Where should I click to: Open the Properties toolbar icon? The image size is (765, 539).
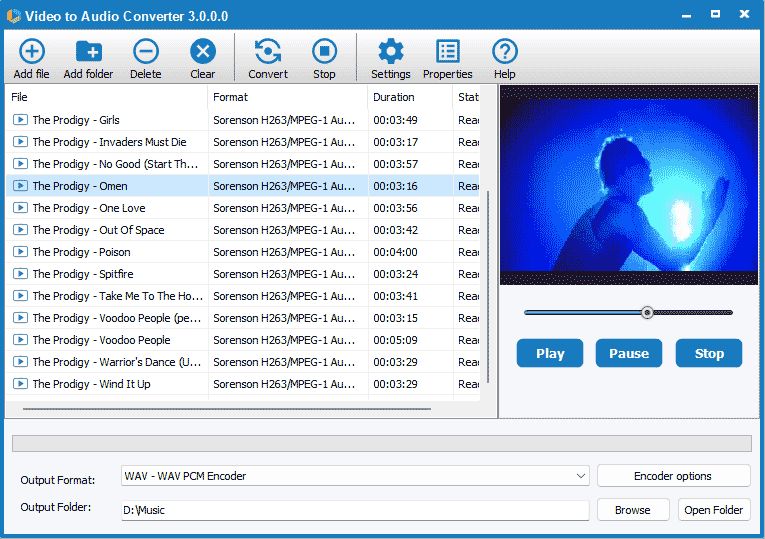tap(447, 51)
